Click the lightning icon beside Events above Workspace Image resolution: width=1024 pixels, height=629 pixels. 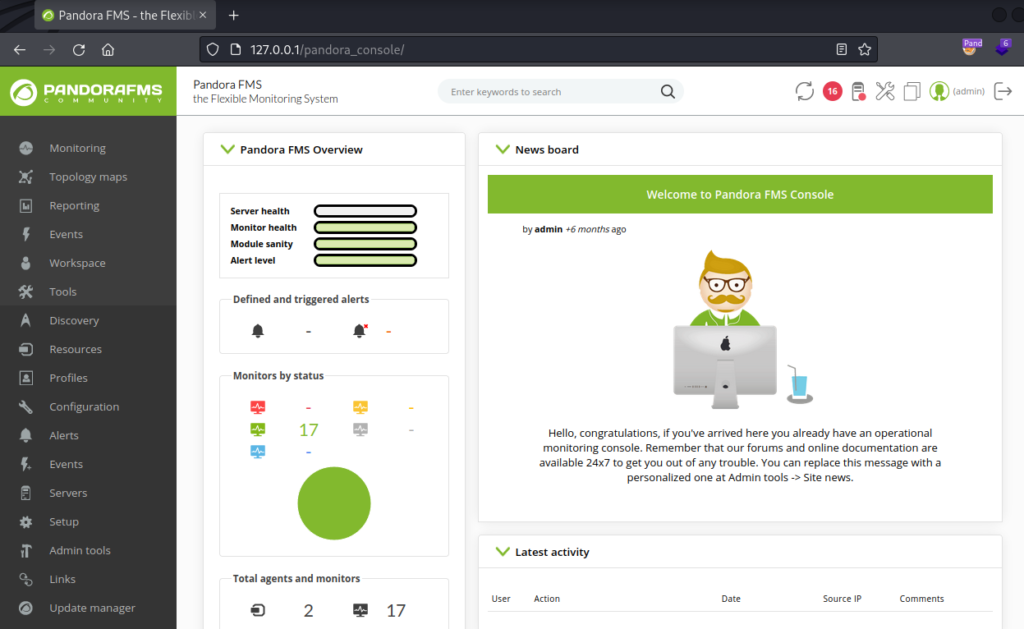pos(25,234)
